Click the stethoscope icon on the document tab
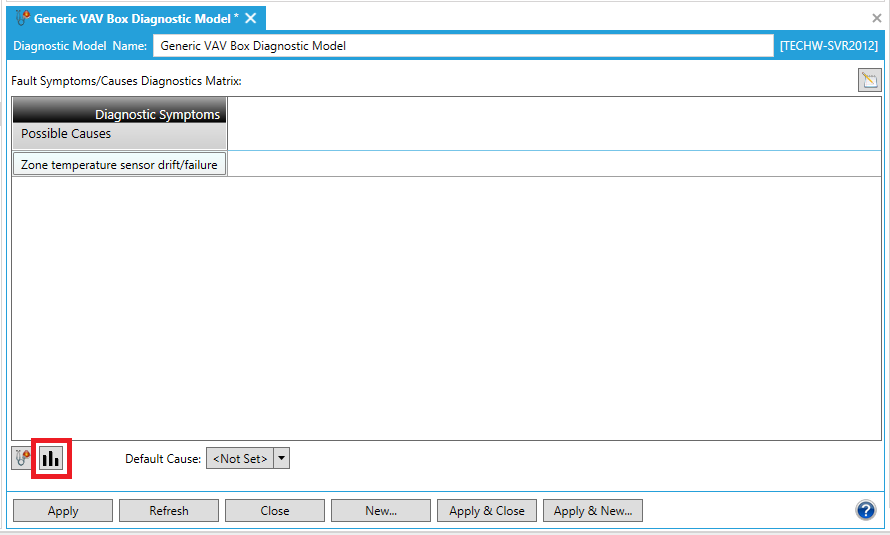Screen dimensions: 890x535 pyautogui.click(x=23, y=18)
